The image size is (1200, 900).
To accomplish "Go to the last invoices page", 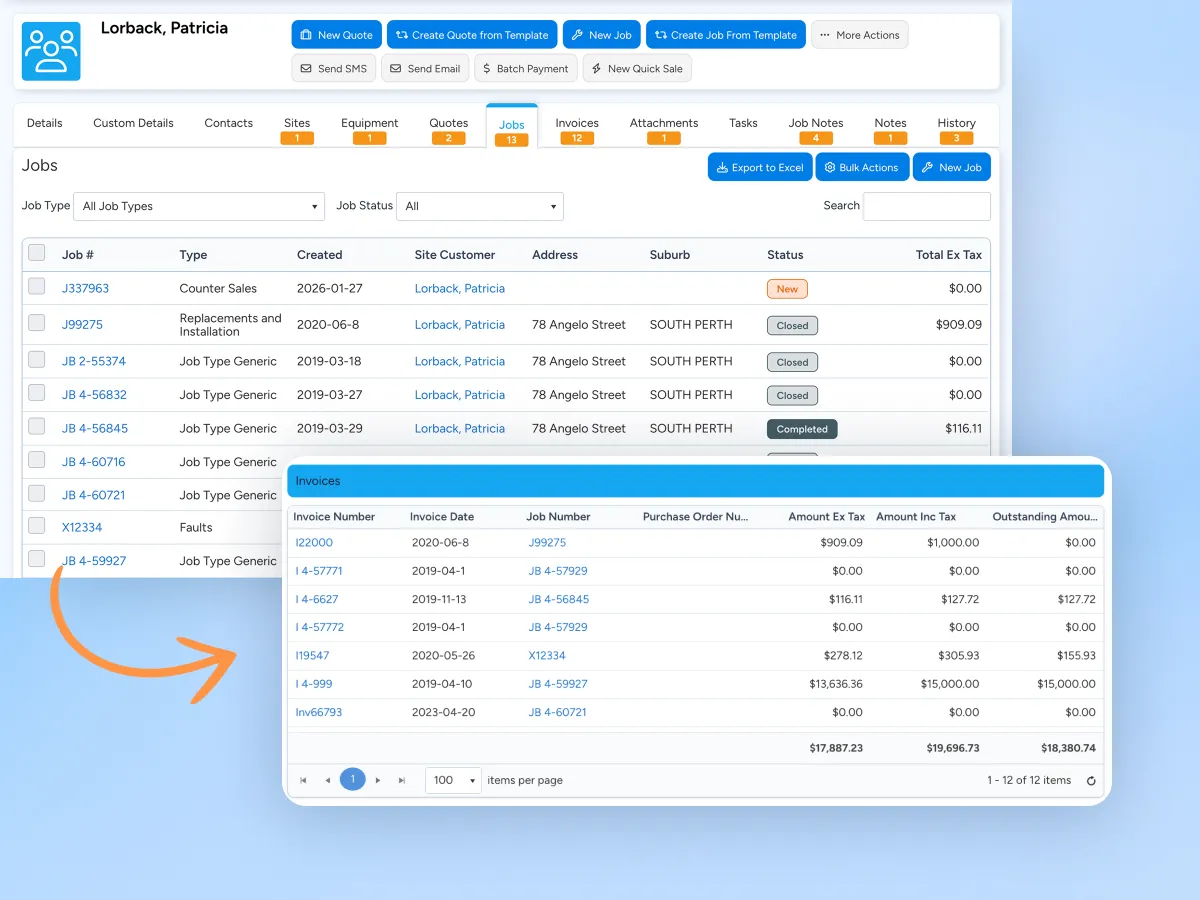I will [402, 780].
